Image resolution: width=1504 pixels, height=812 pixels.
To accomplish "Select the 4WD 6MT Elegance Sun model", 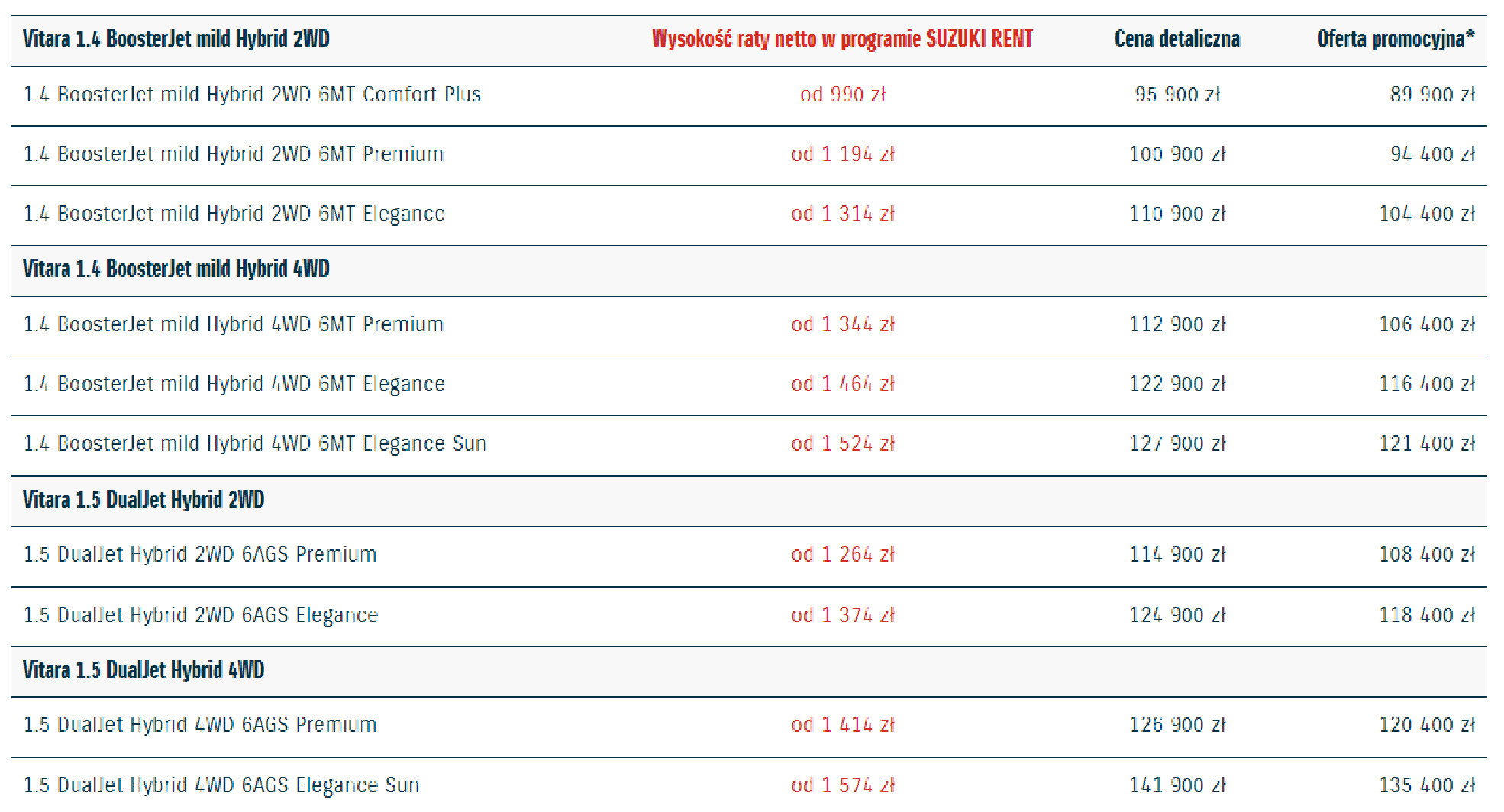I will point(254,443).
